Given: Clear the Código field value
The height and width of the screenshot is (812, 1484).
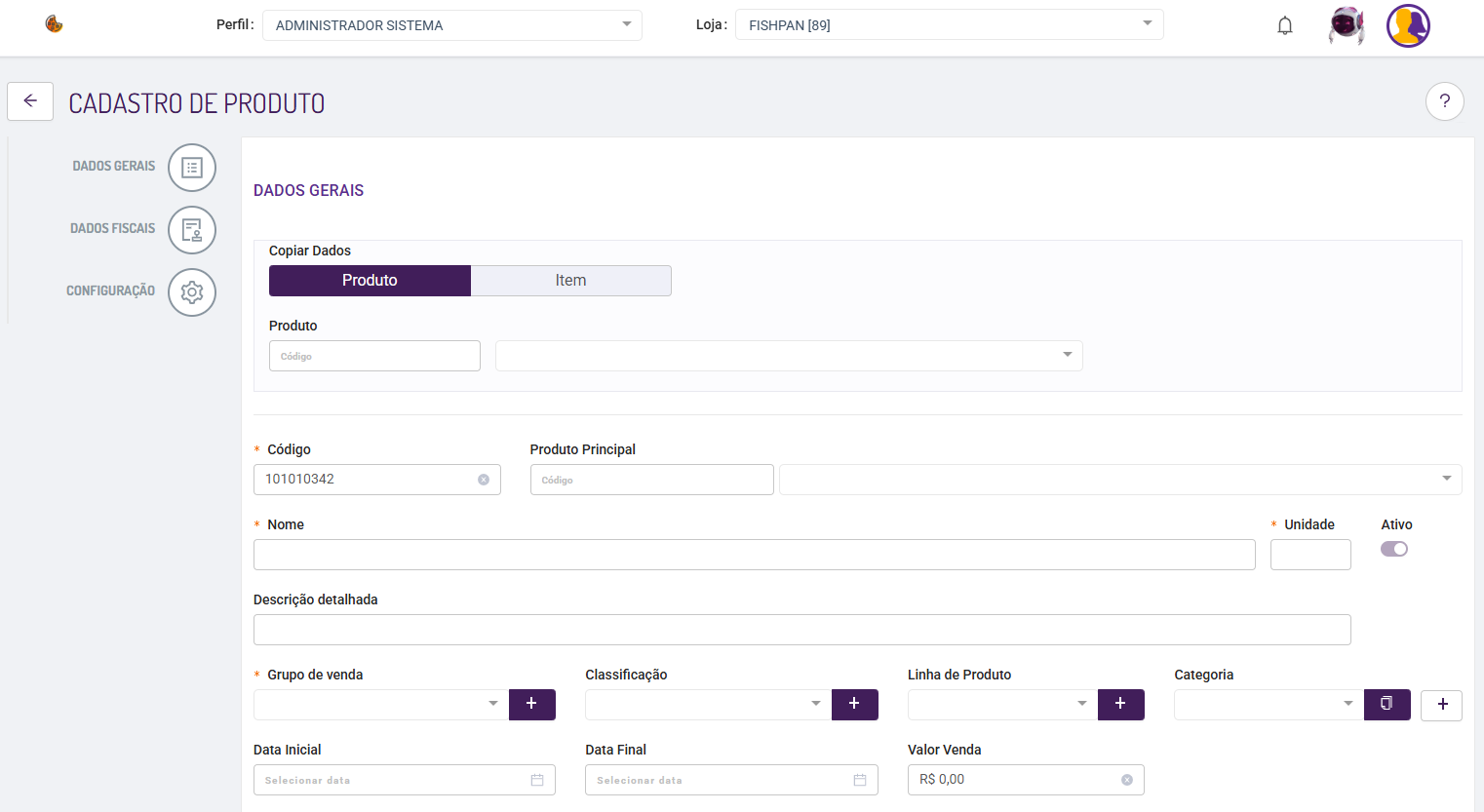Looking at the screenshot, I should 484,480.
